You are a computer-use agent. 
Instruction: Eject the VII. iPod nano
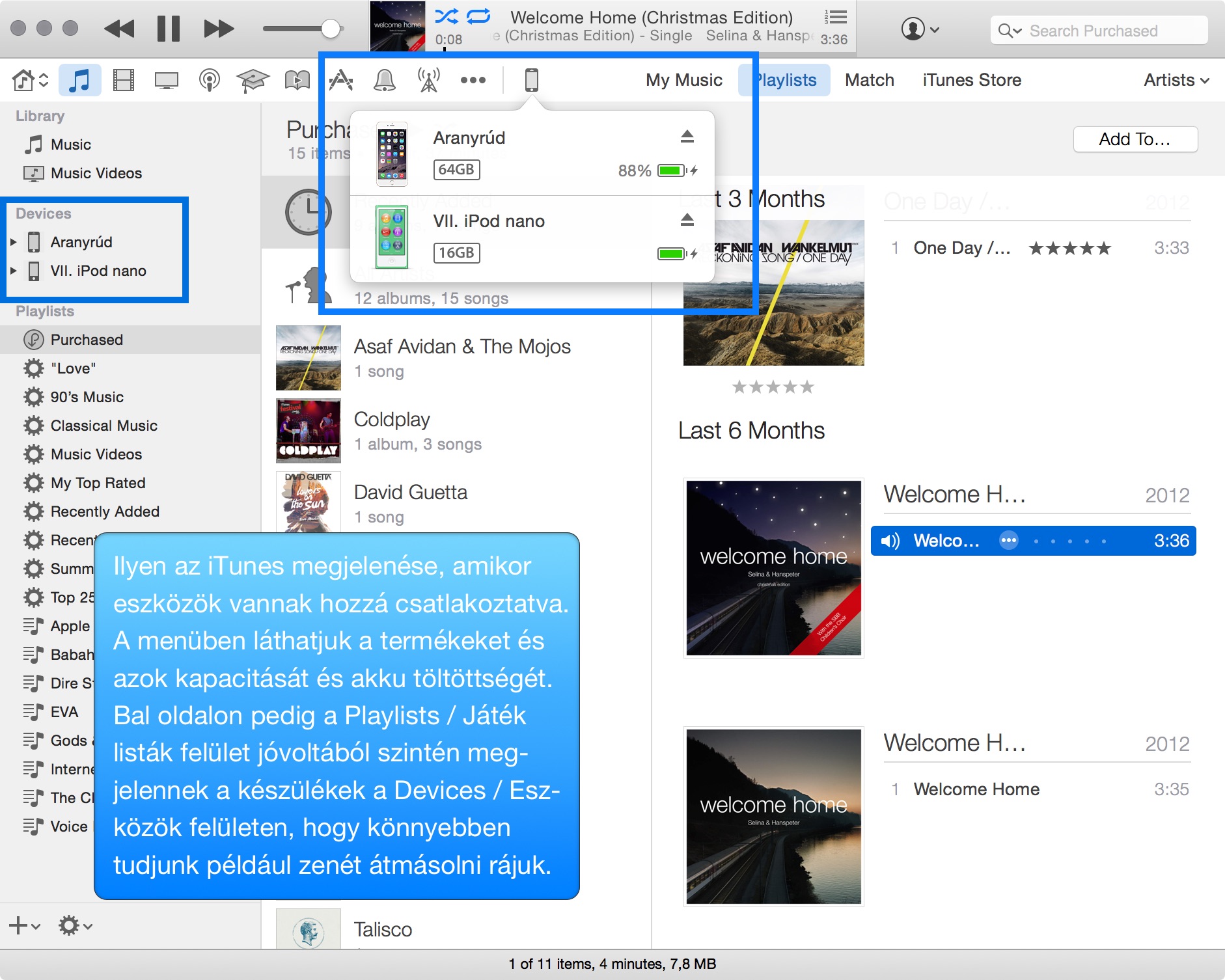[x=687, y=220]
